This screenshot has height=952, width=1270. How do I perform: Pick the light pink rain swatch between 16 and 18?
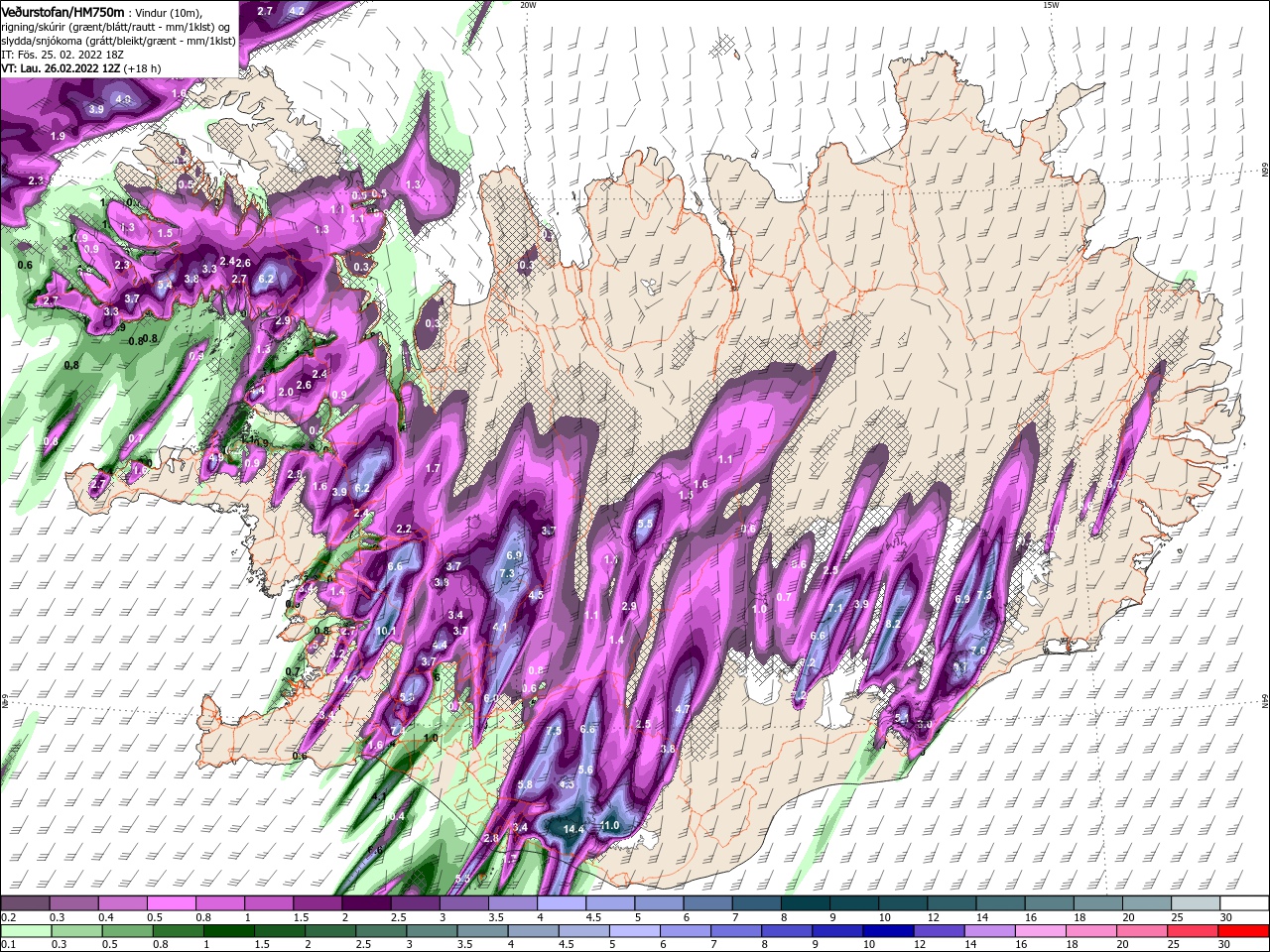click(1040, 931)
